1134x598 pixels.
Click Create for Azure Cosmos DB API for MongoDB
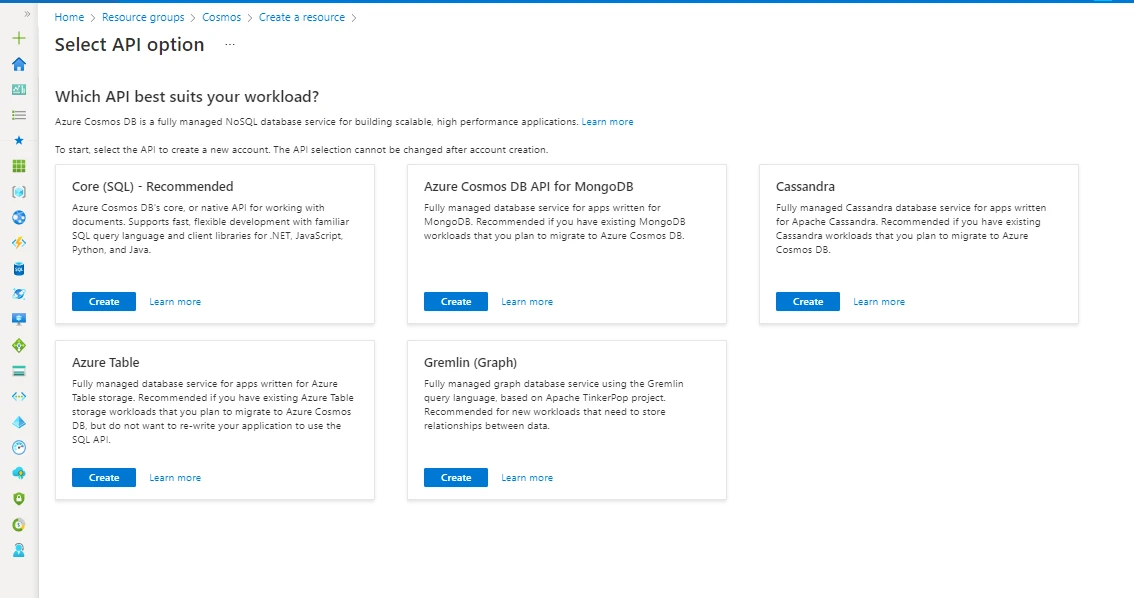click(455, 301)
